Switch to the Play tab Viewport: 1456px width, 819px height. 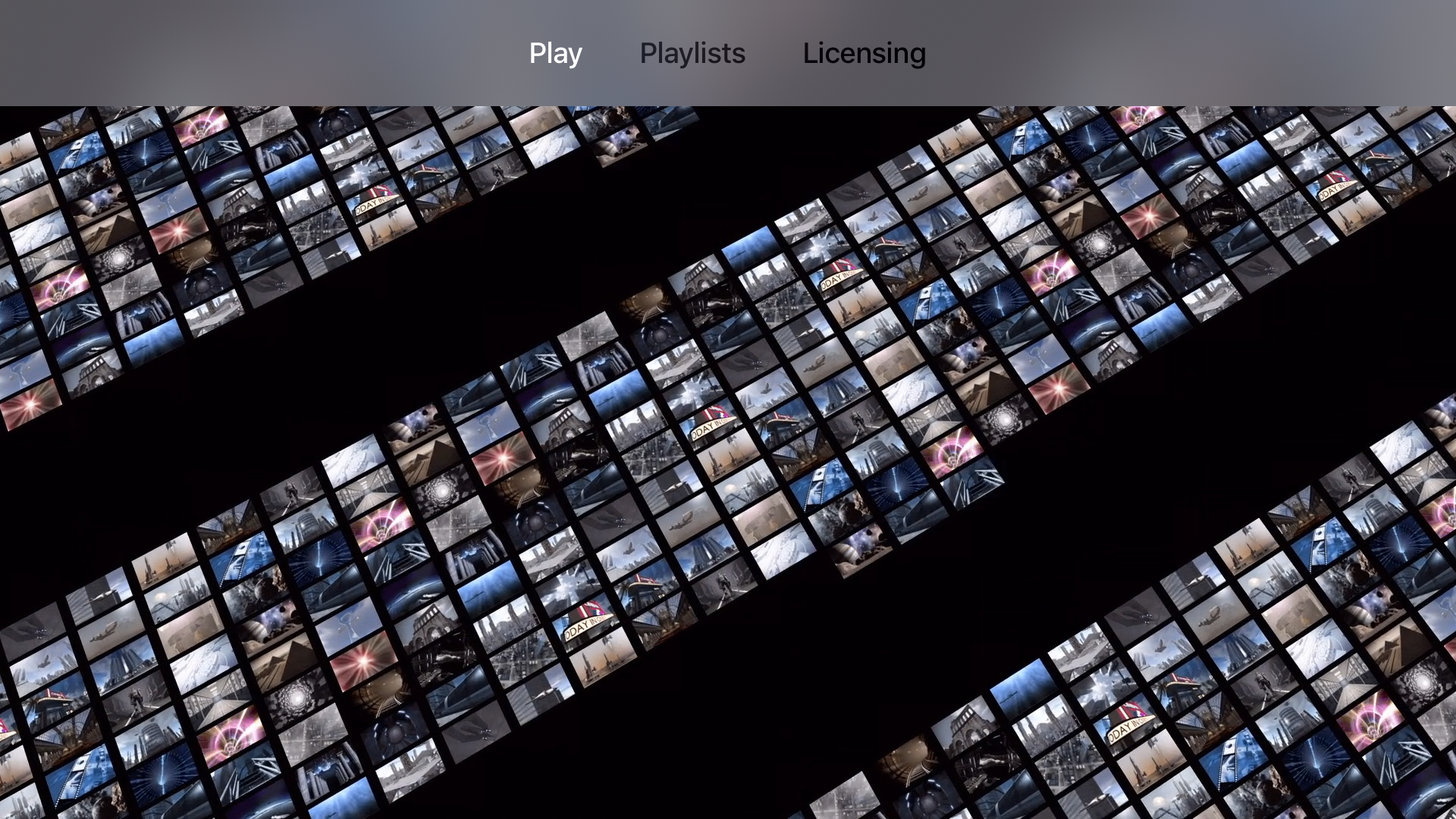point(555,53)
